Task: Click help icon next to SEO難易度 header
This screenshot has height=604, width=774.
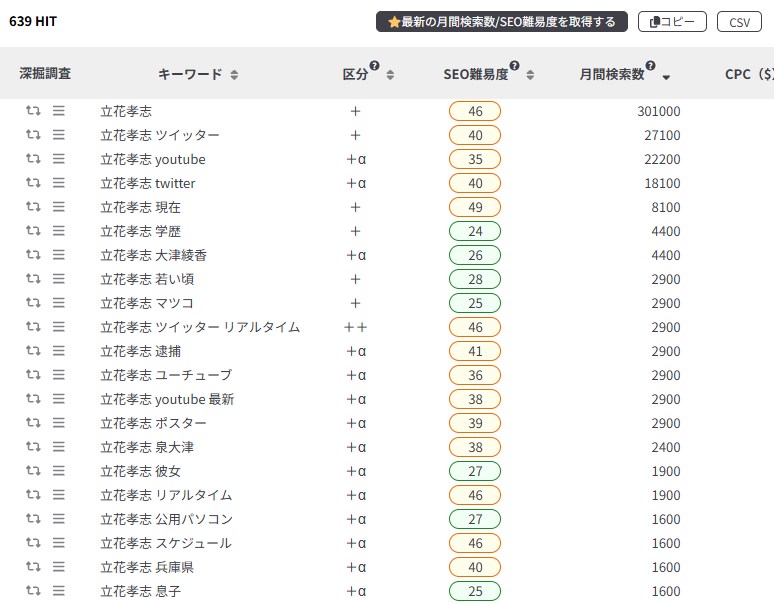Action: (514, 67)
